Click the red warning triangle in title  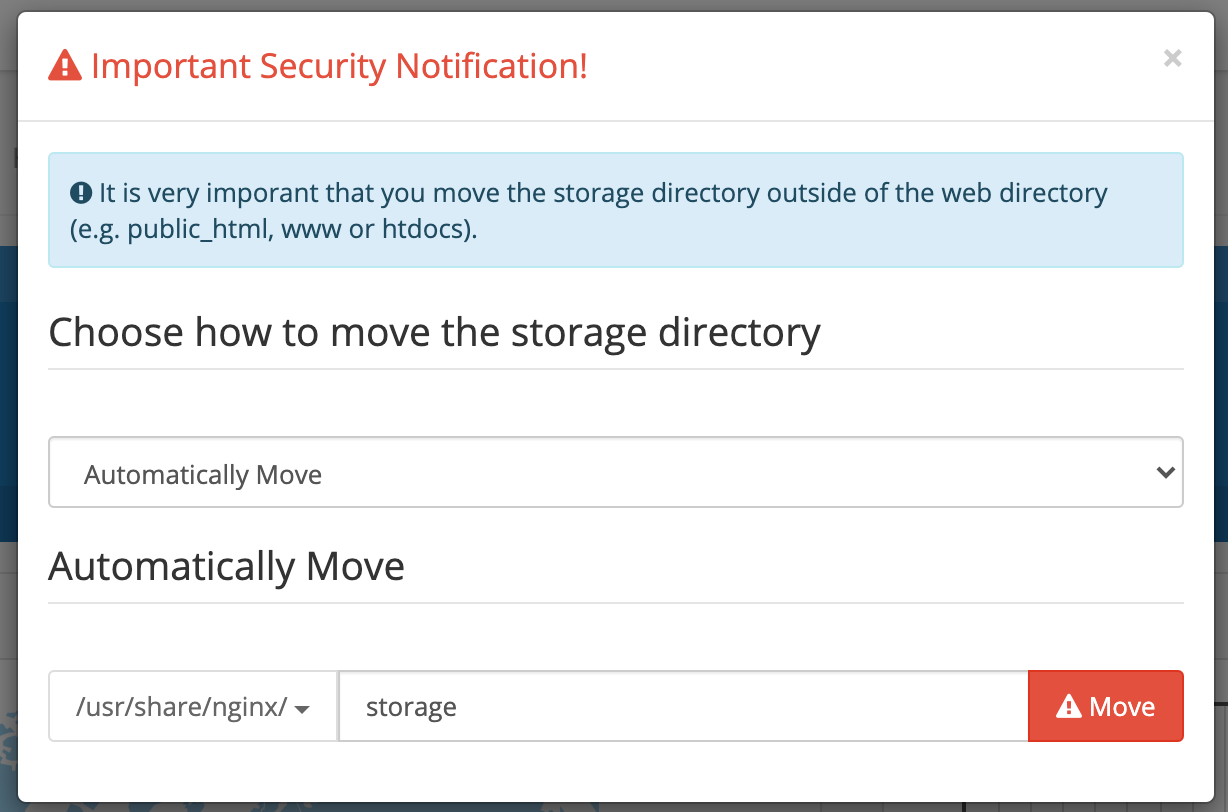[65, 67]
